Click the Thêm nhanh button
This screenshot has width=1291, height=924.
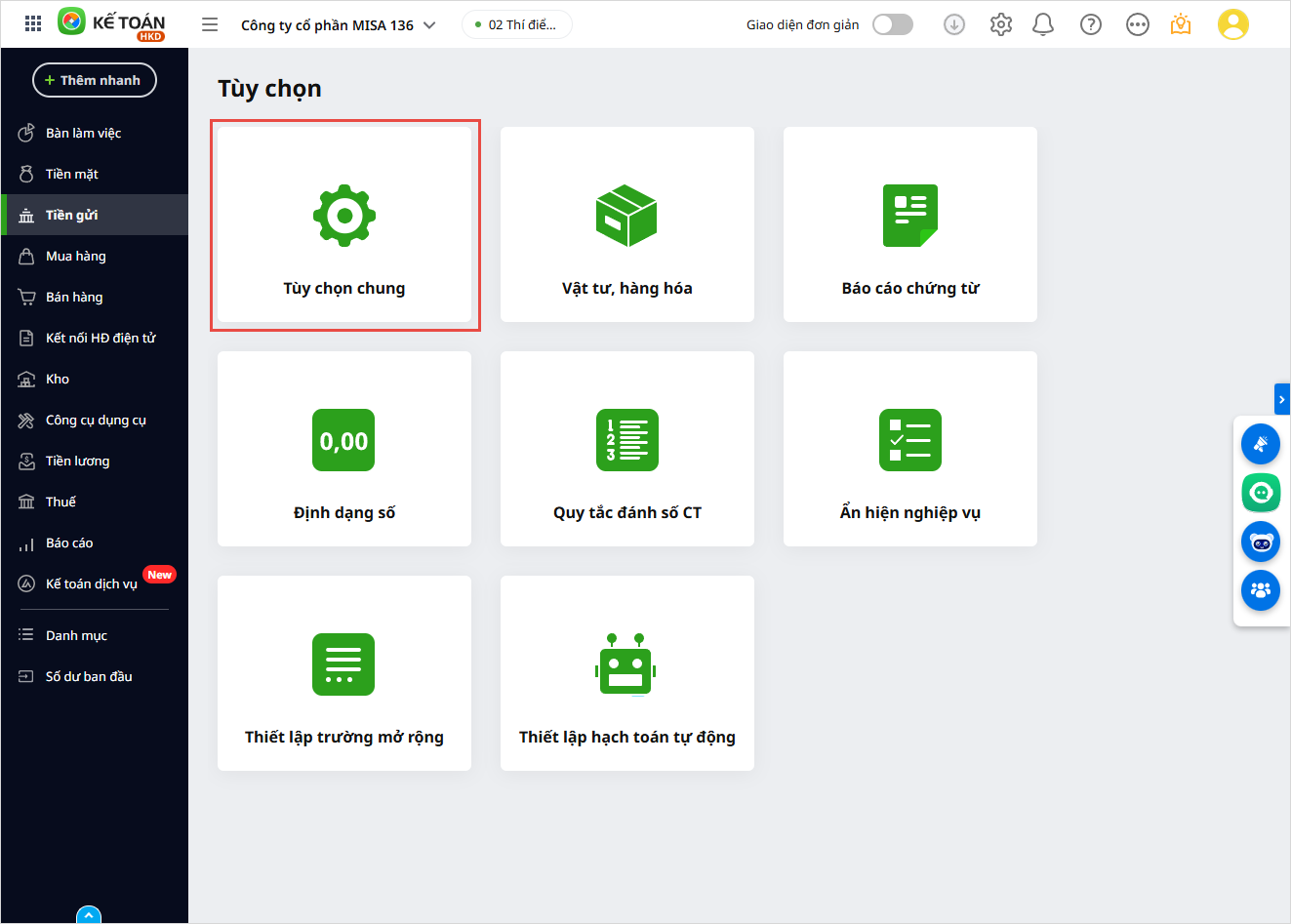95,80
